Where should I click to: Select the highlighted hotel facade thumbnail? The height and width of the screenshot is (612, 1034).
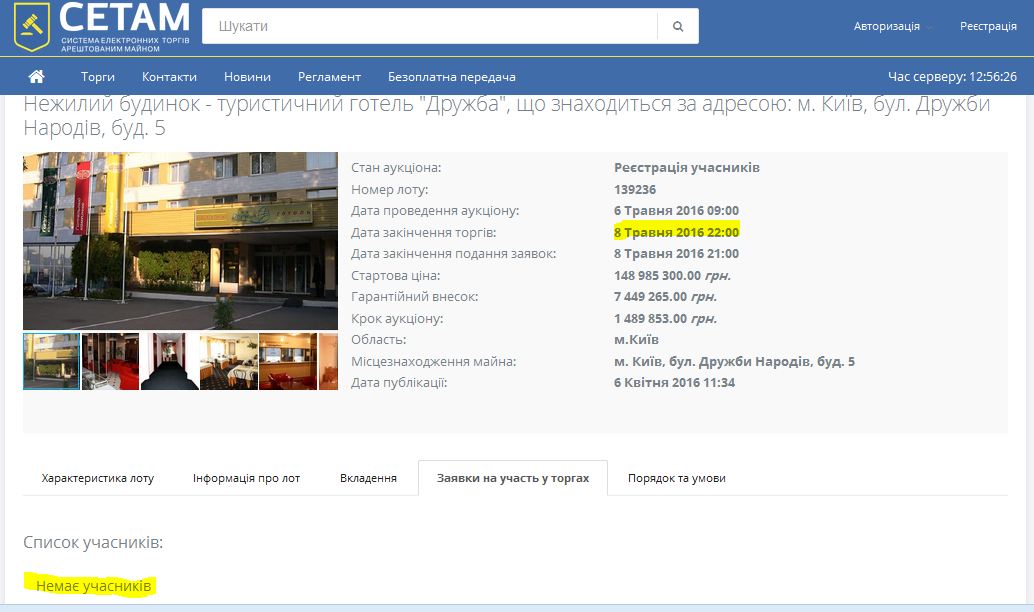(x=51, y=361)
